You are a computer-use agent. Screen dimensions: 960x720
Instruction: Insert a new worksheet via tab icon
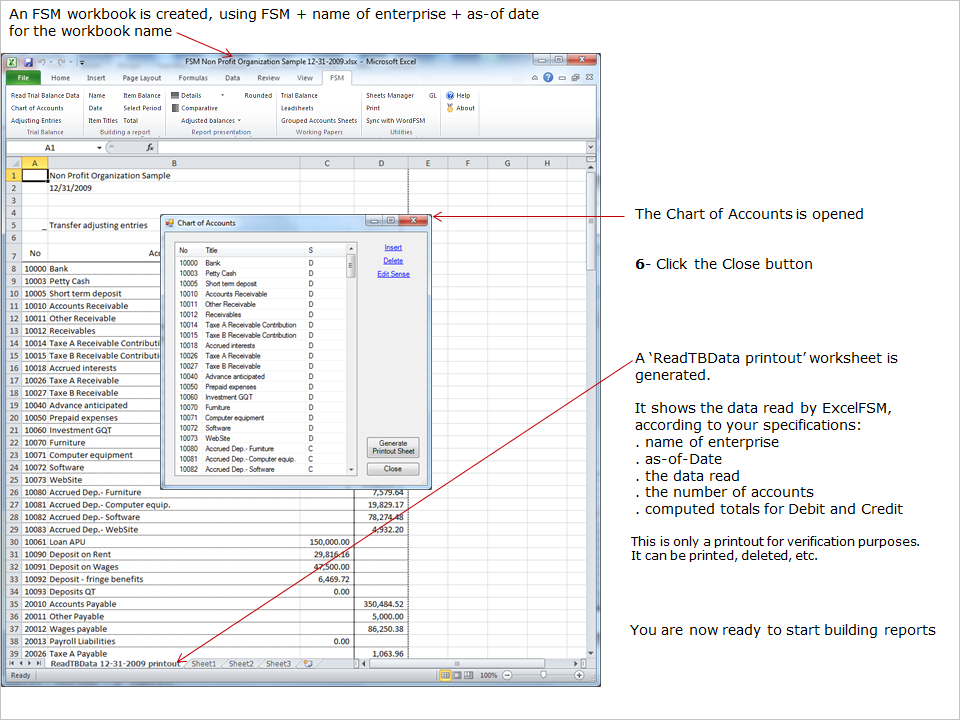[308, 663]
